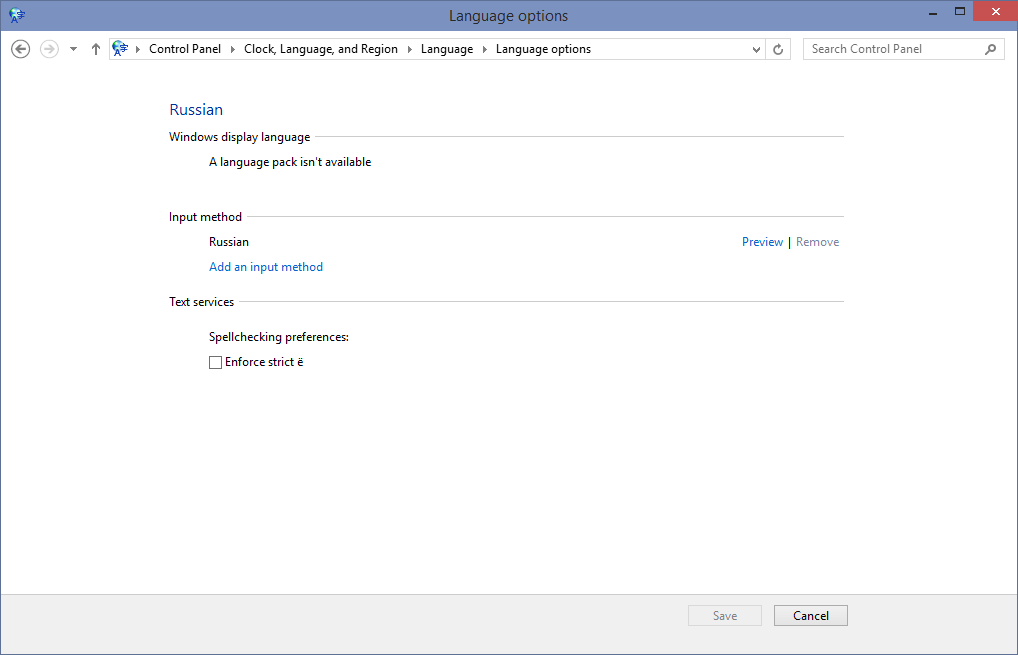Viewport: 1018px width, 655px height.
Task: Click the Back navigation arrow
Action: tap(20, 49)
